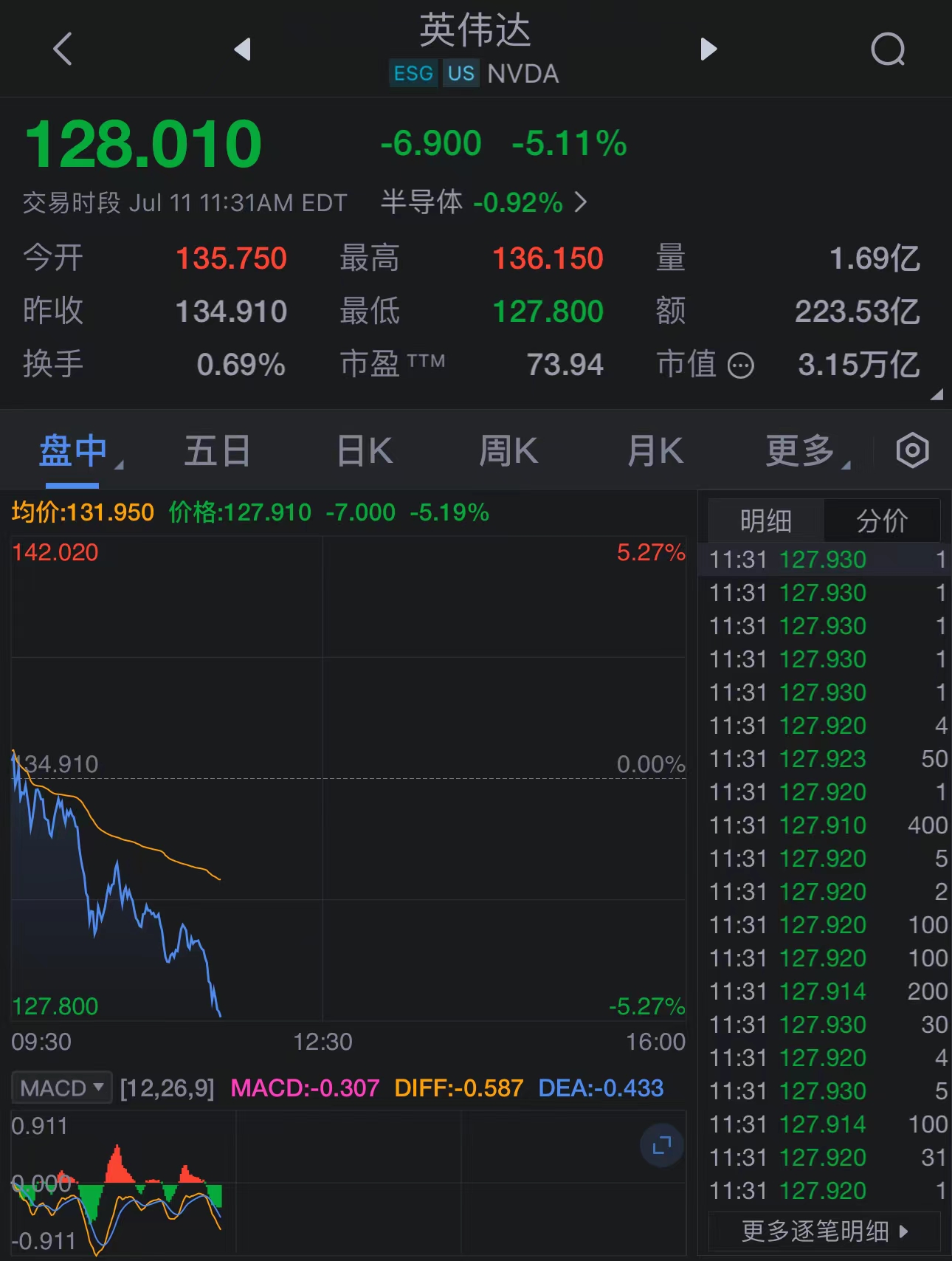
Task: Tap the turnover value 223.53亿
Action: tap(858, 312)
